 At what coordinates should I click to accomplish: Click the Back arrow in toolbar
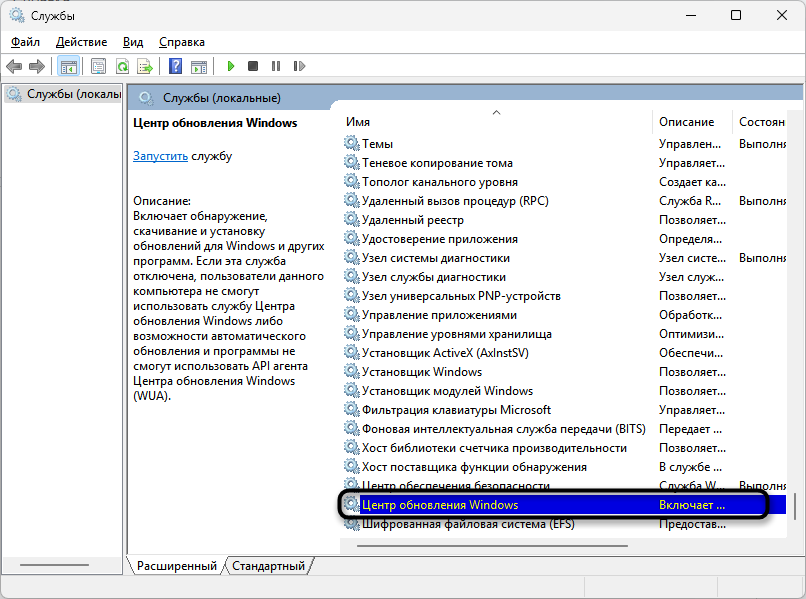pos(14,67)
